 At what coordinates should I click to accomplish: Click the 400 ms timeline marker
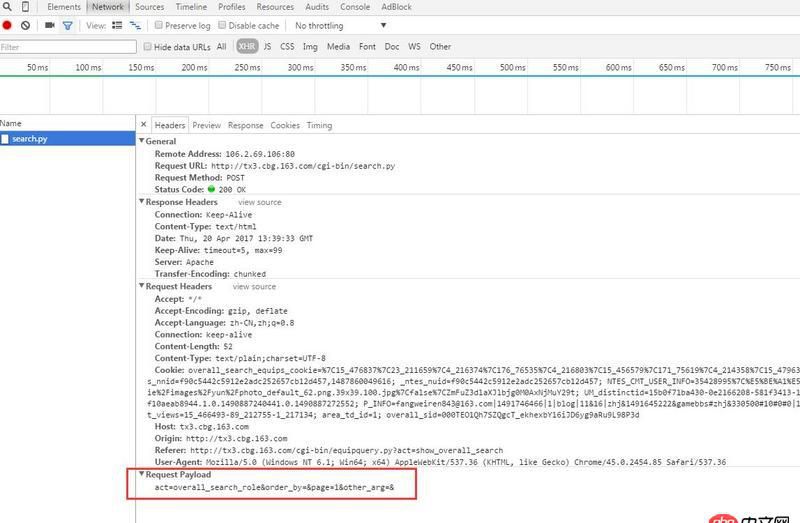[406, 67]
